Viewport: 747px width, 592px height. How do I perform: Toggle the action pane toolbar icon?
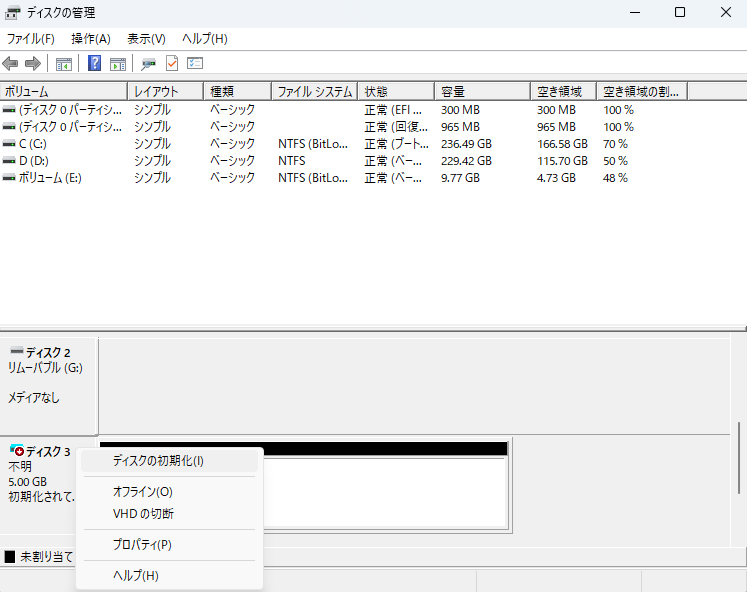click(x=118, y=63)
